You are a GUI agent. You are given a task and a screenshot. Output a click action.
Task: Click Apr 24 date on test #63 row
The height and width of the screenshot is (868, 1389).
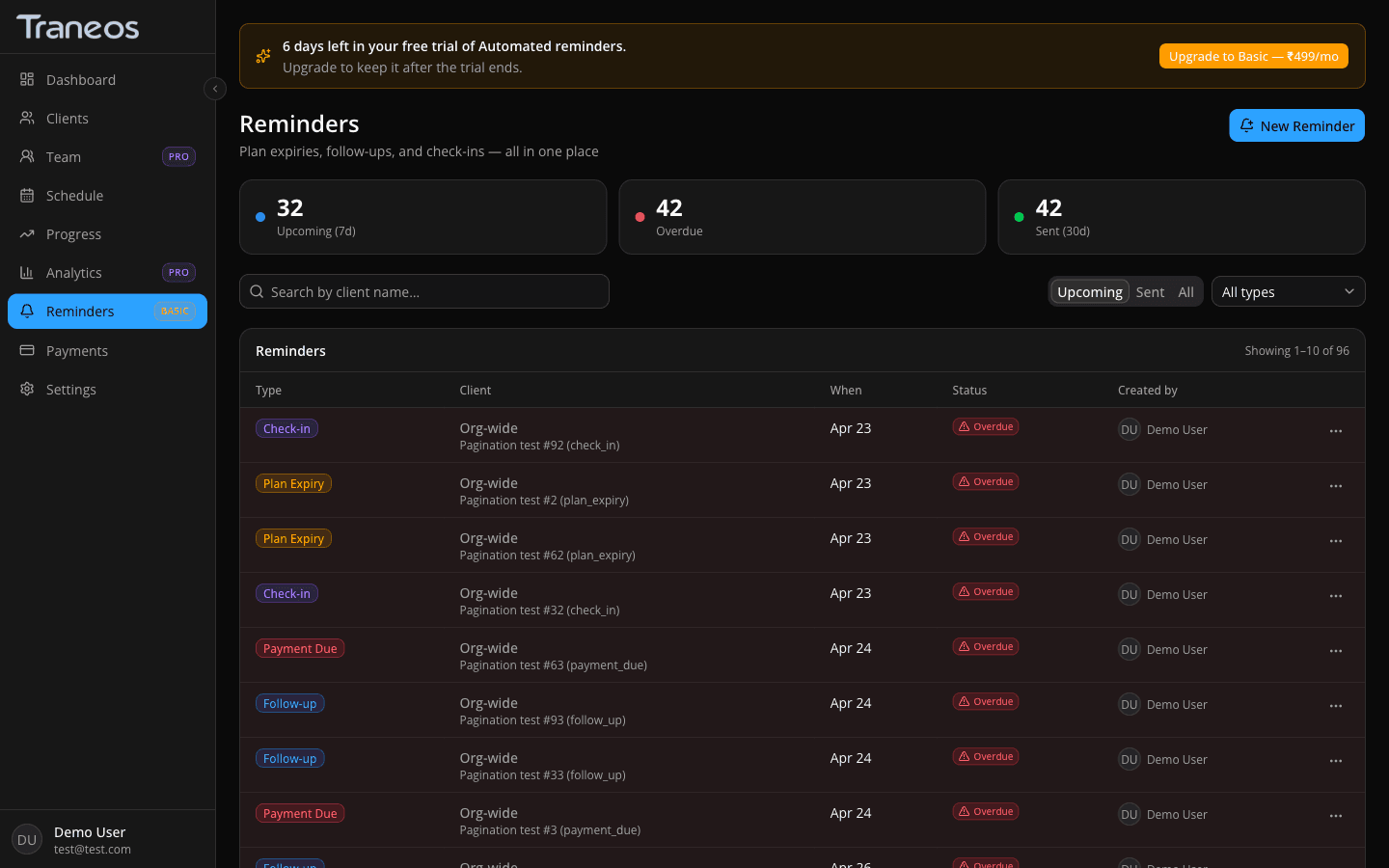[x=851, y=648]
